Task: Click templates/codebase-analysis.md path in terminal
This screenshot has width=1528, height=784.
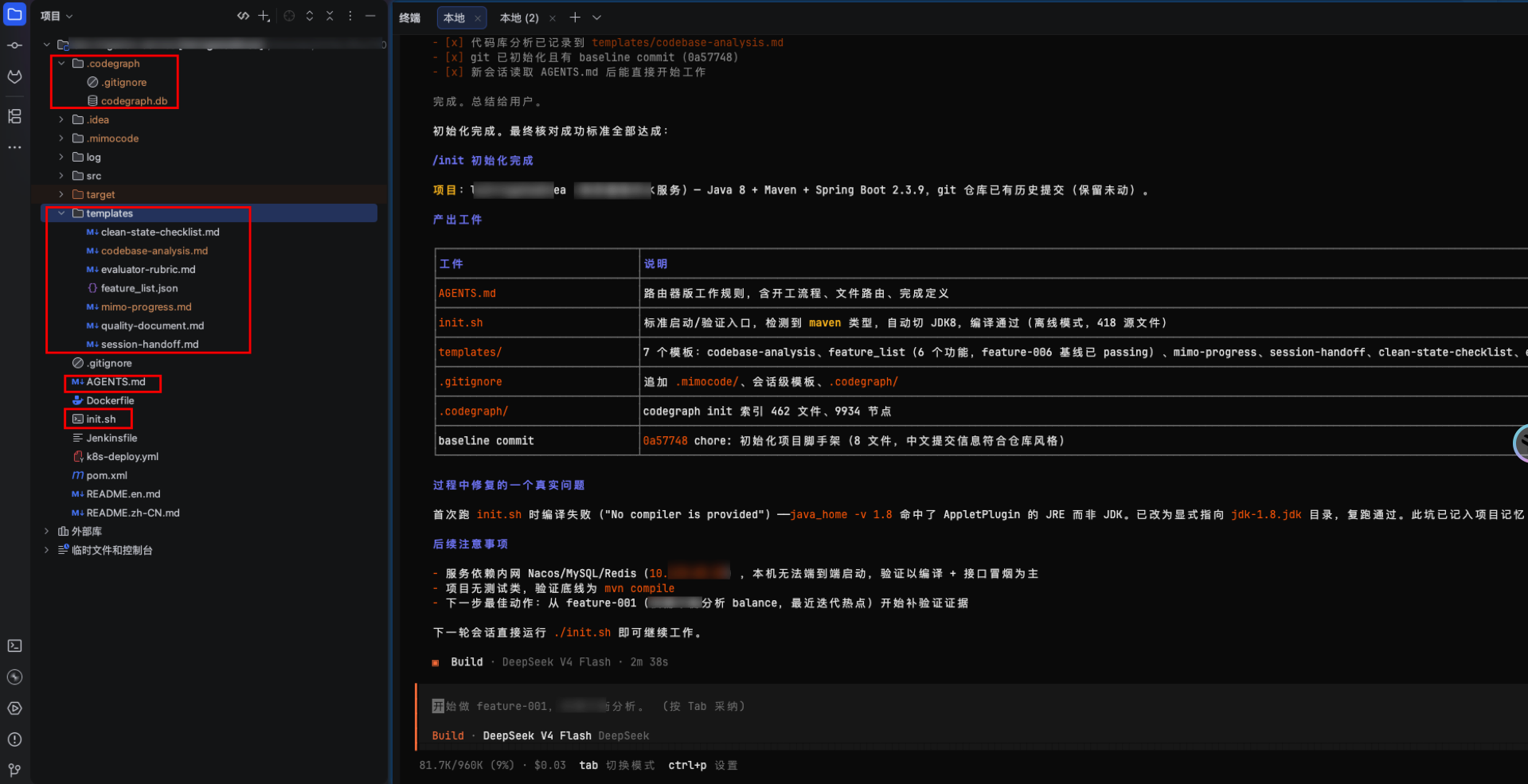Action: pos(687,43)
